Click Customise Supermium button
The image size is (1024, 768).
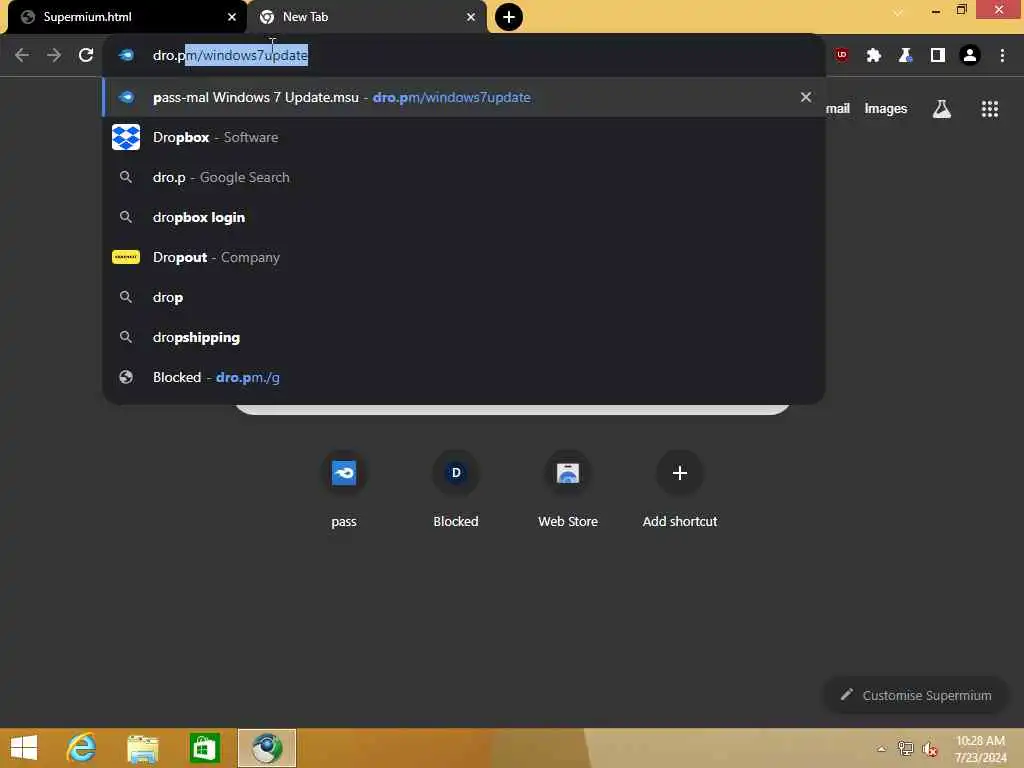coord(916,696)
